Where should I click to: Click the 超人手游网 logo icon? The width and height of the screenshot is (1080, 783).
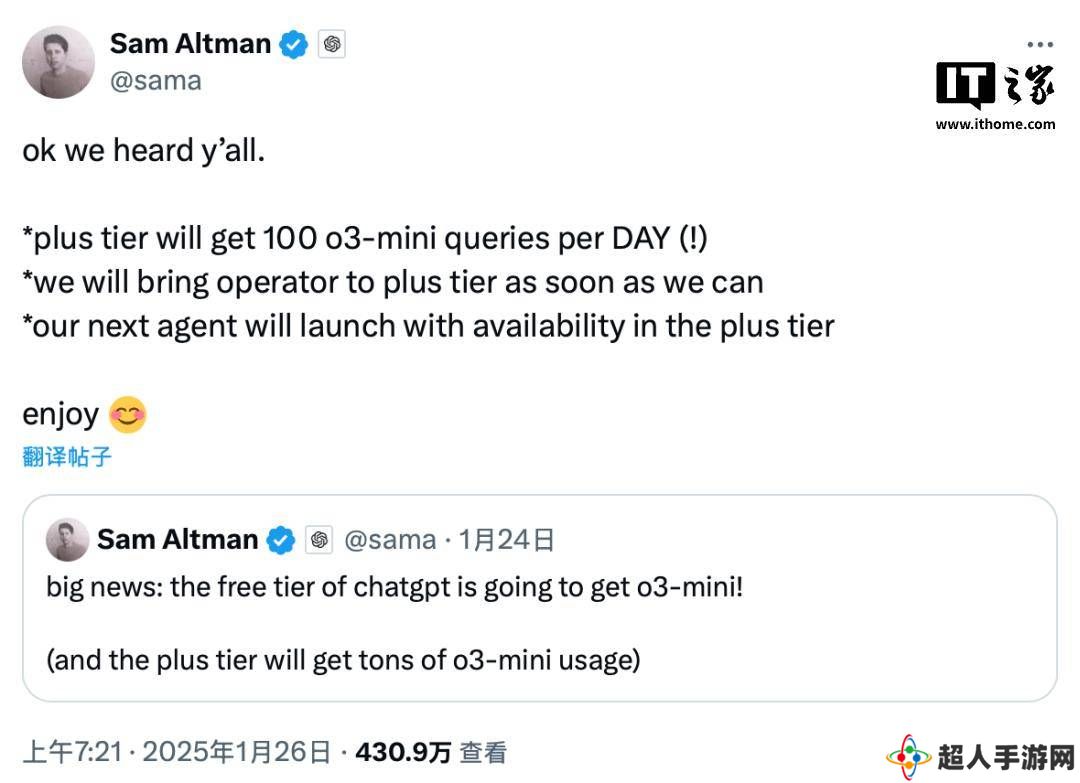908,758
